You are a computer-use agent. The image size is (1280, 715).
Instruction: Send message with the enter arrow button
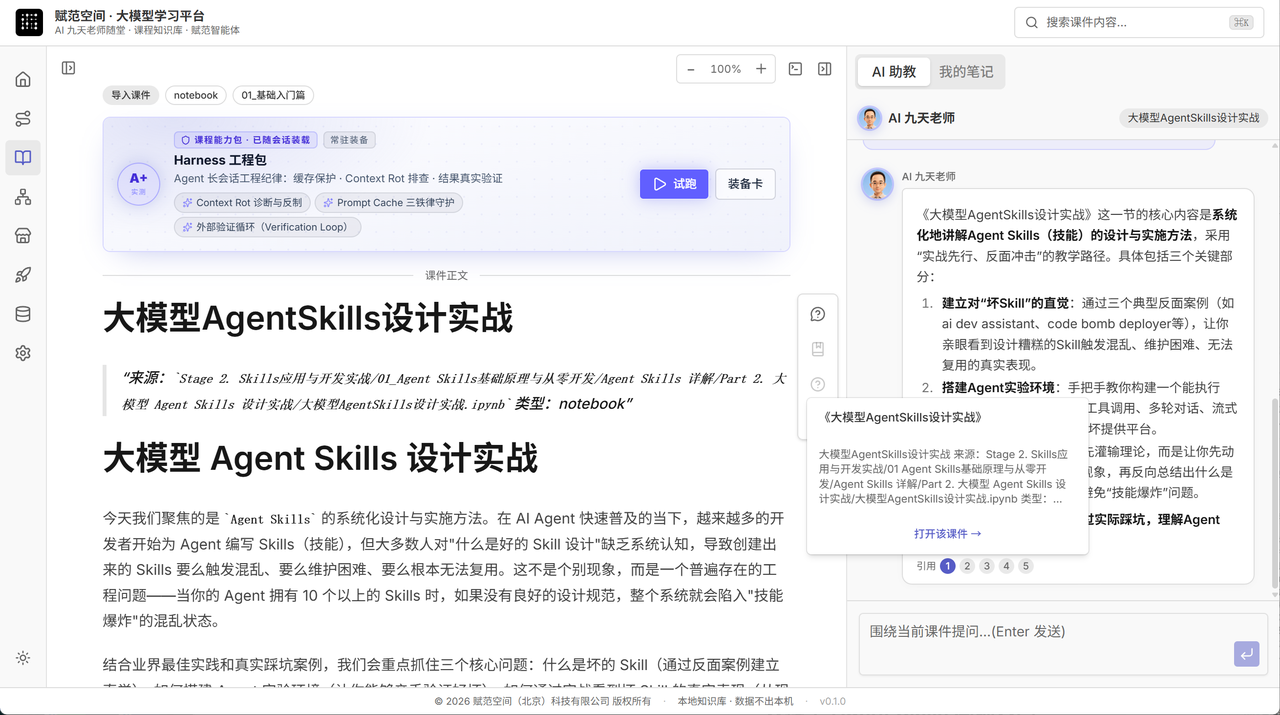[x=1246, y=654]
